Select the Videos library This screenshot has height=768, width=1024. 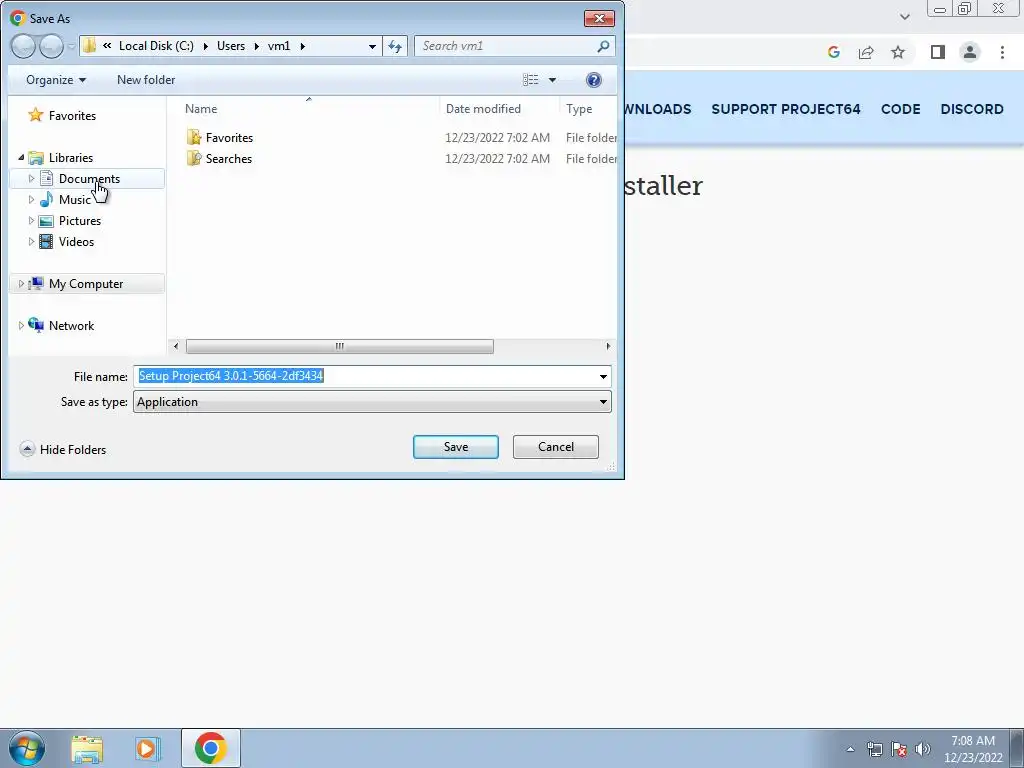coord(76,242)
